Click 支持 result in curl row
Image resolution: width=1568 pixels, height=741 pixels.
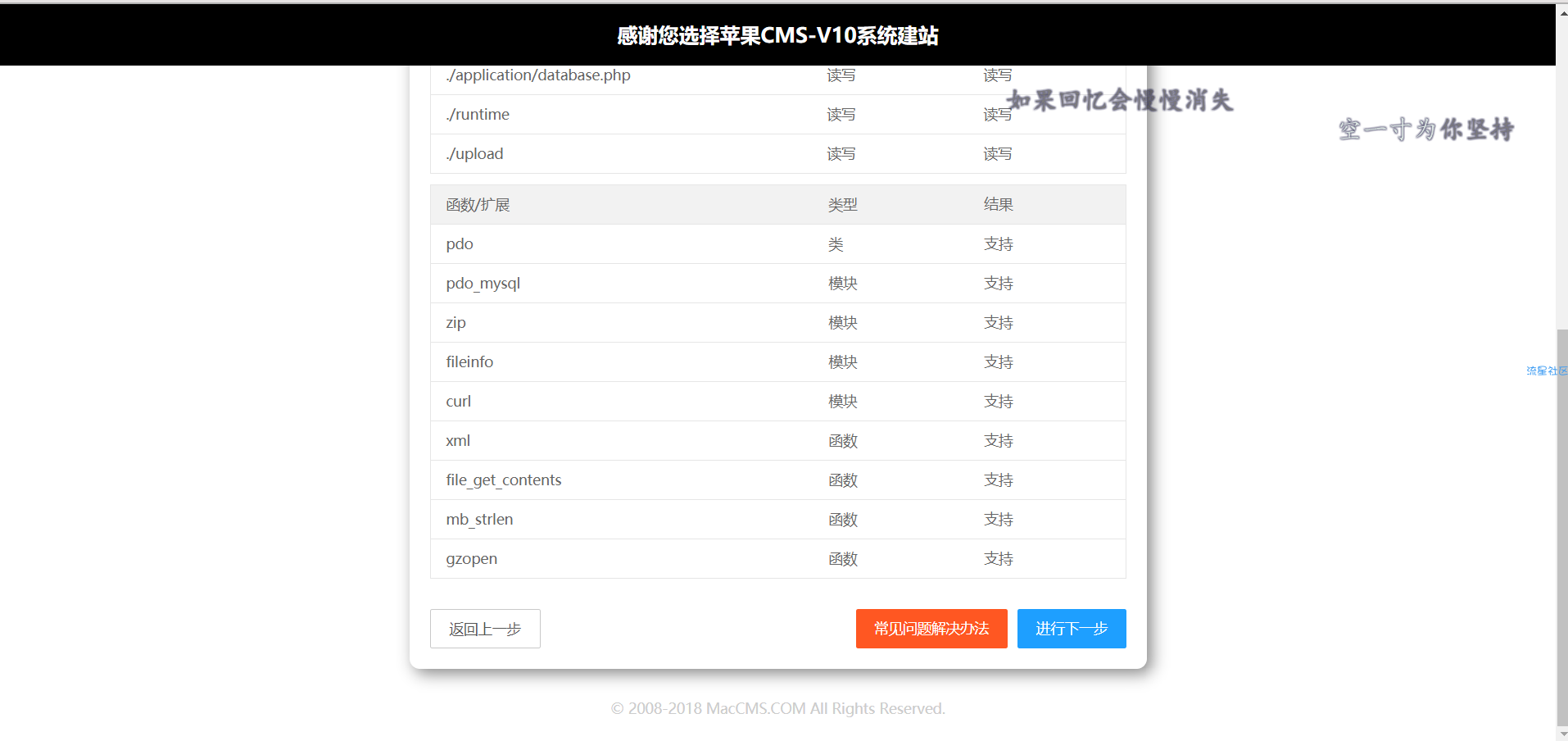coord(998,401)
